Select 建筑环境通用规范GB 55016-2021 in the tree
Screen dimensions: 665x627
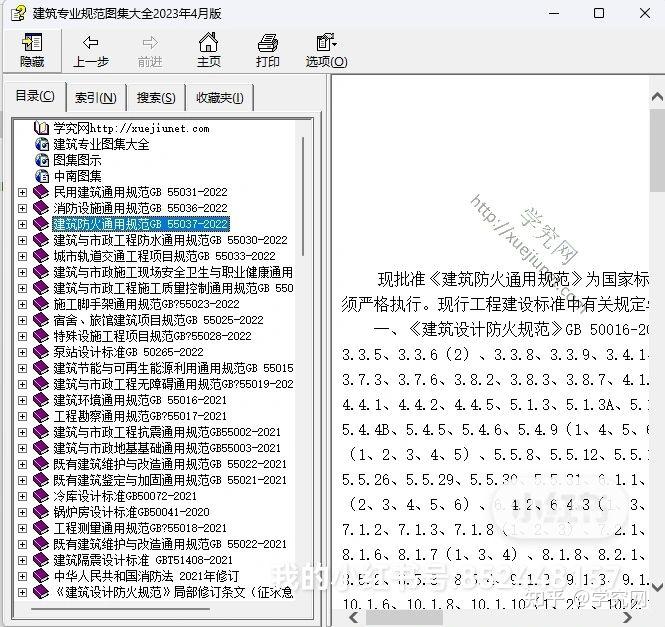(140, 400)
